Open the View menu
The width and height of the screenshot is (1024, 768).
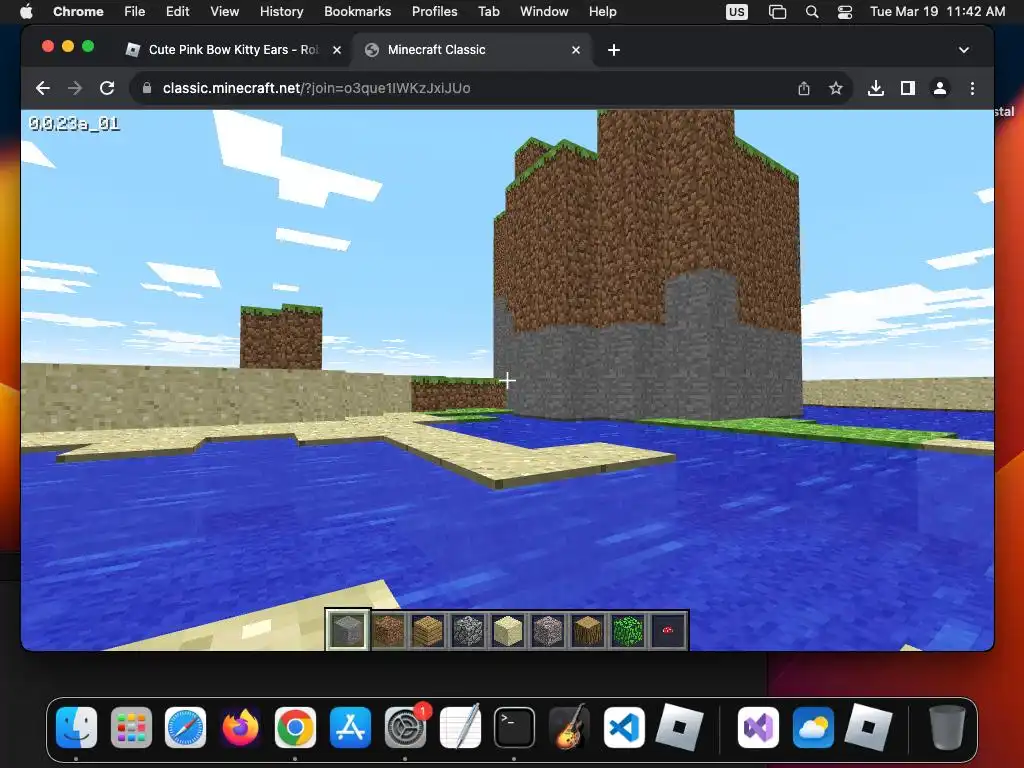(225, 12)
